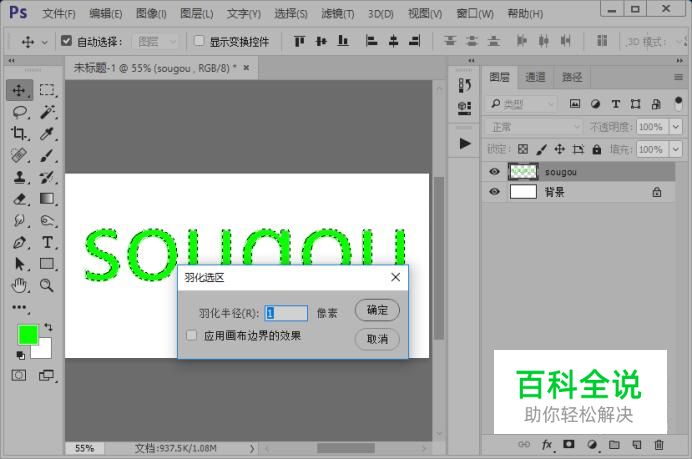Click the green foreground color swatch
692x459 pixels.
point(27,334)
